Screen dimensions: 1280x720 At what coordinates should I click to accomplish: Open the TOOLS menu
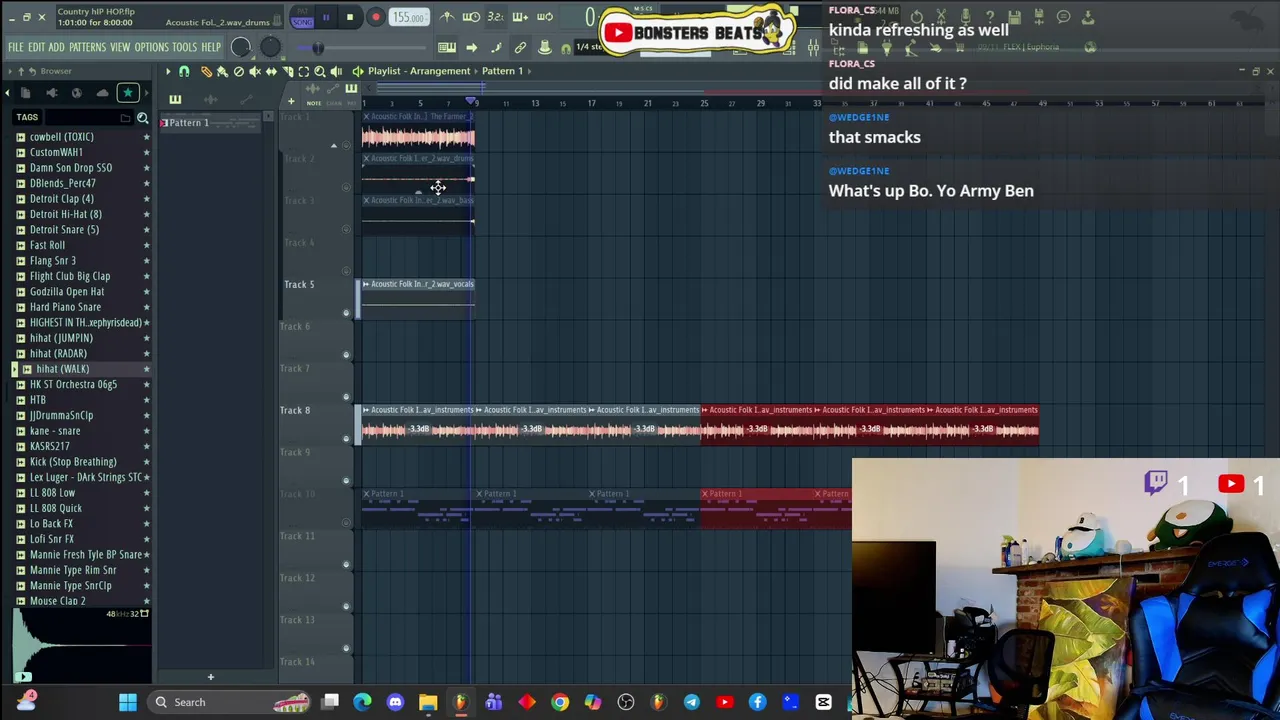click(x=184, y=47)
